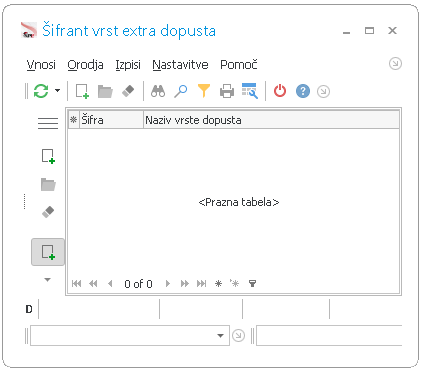This screenshot has height=373, width=423.
Task: Click the binoculars search icon
Action: pos(158,91)
